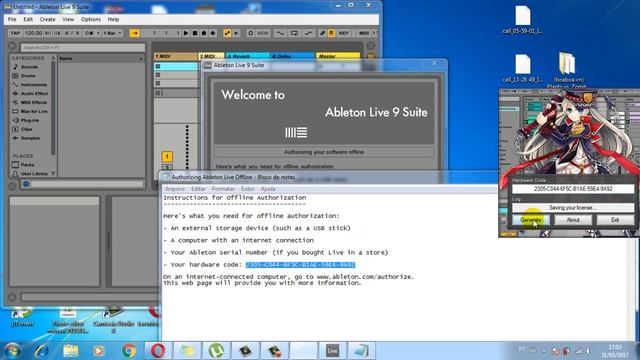
Task: Toggle Draw Mode pencil icon
Action: click(x=322, y=33)
